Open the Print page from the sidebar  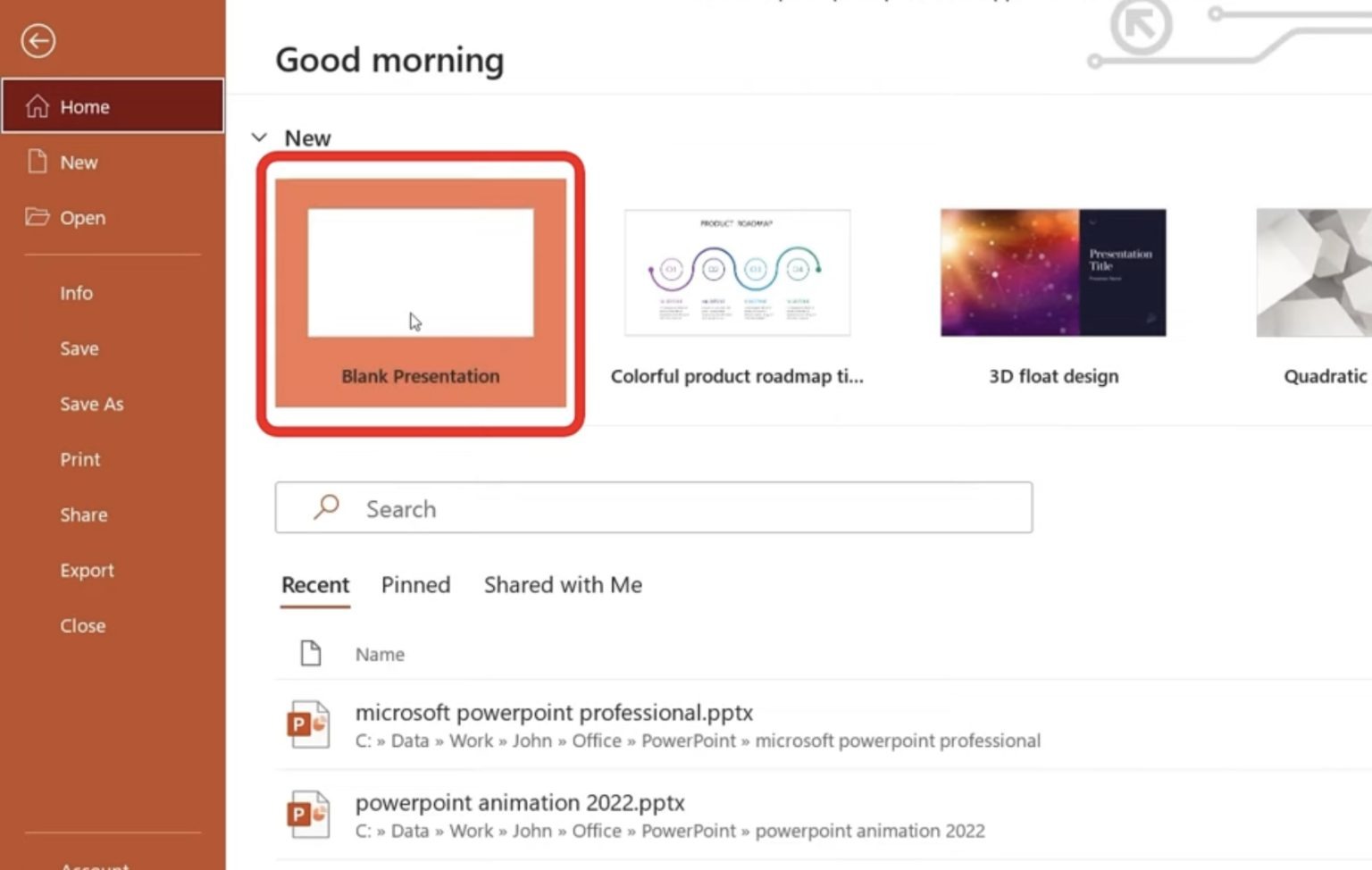[79, 459]
